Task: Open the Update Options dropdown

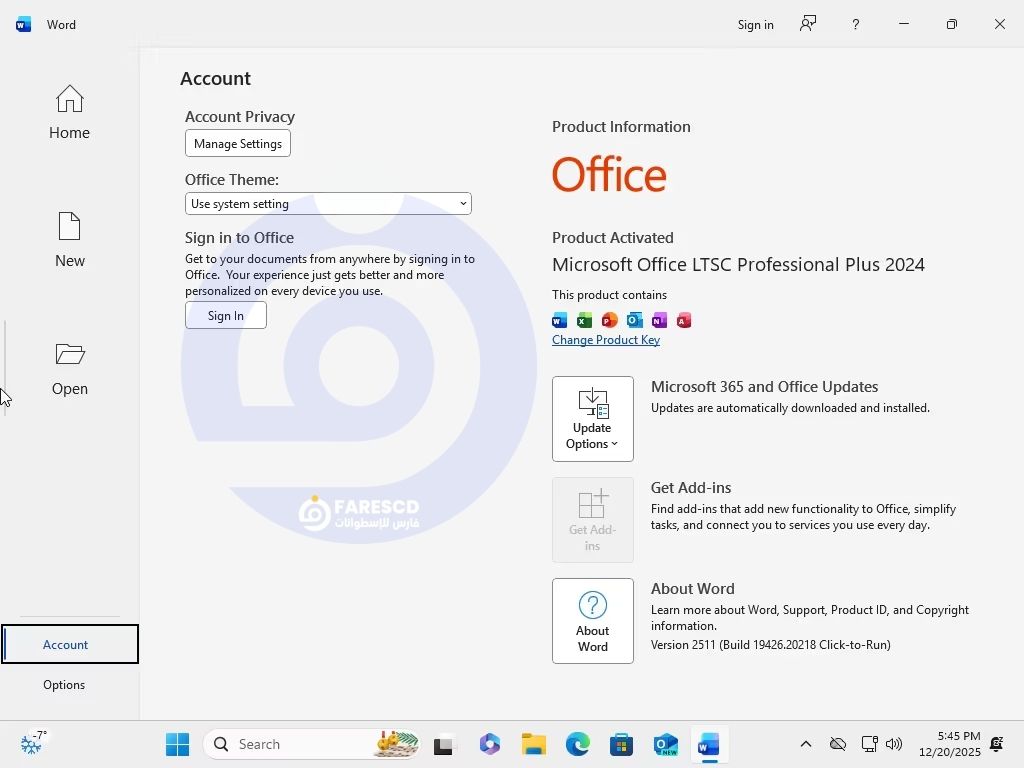Action: point(592,419)
